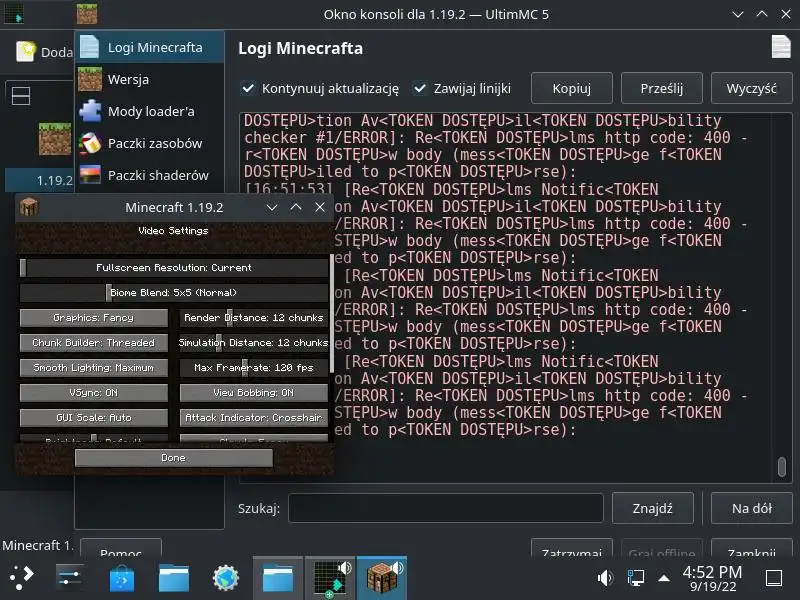Click the Max Framerate slider
Viewport: 800px width, 600px height.
(254, 368)
